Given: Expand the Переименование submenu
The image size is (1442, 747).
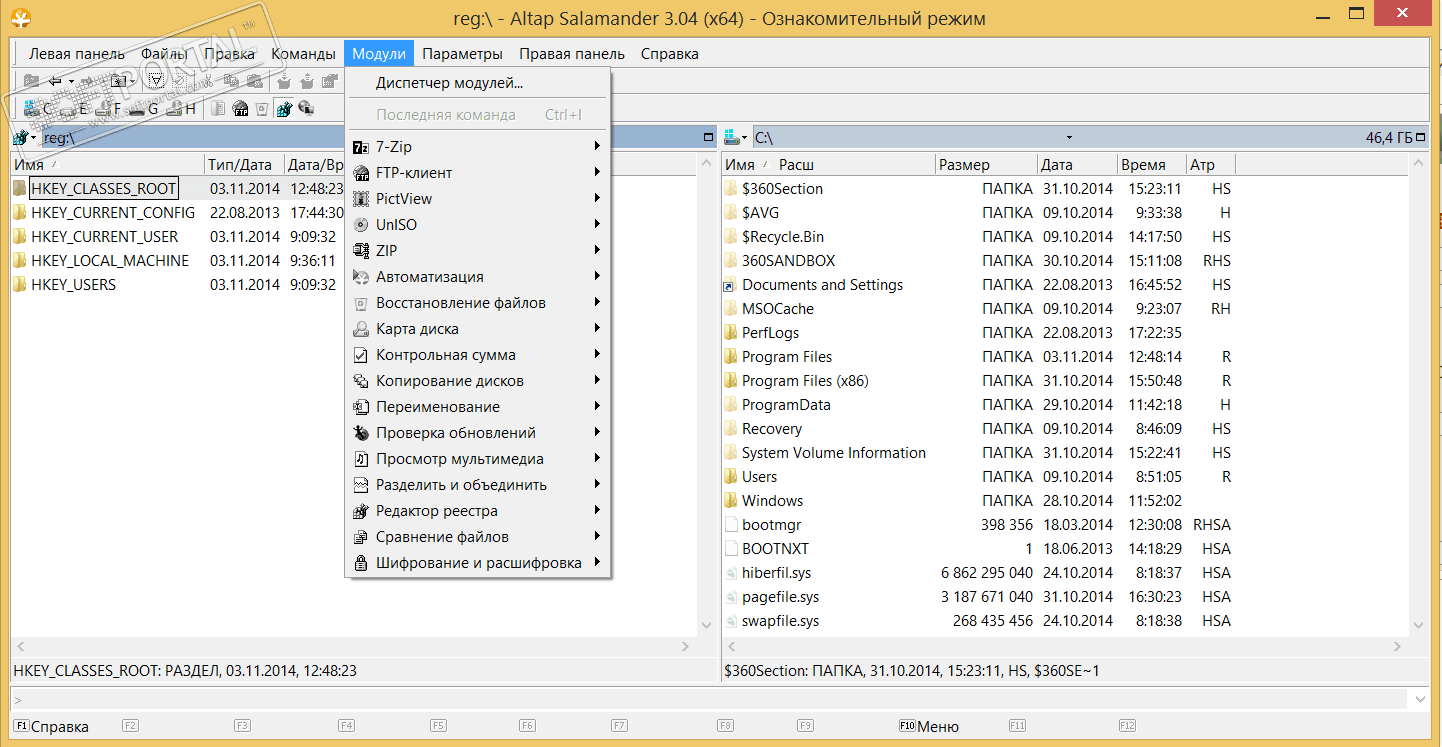Looking at the screenshot, I should (478, 406).
